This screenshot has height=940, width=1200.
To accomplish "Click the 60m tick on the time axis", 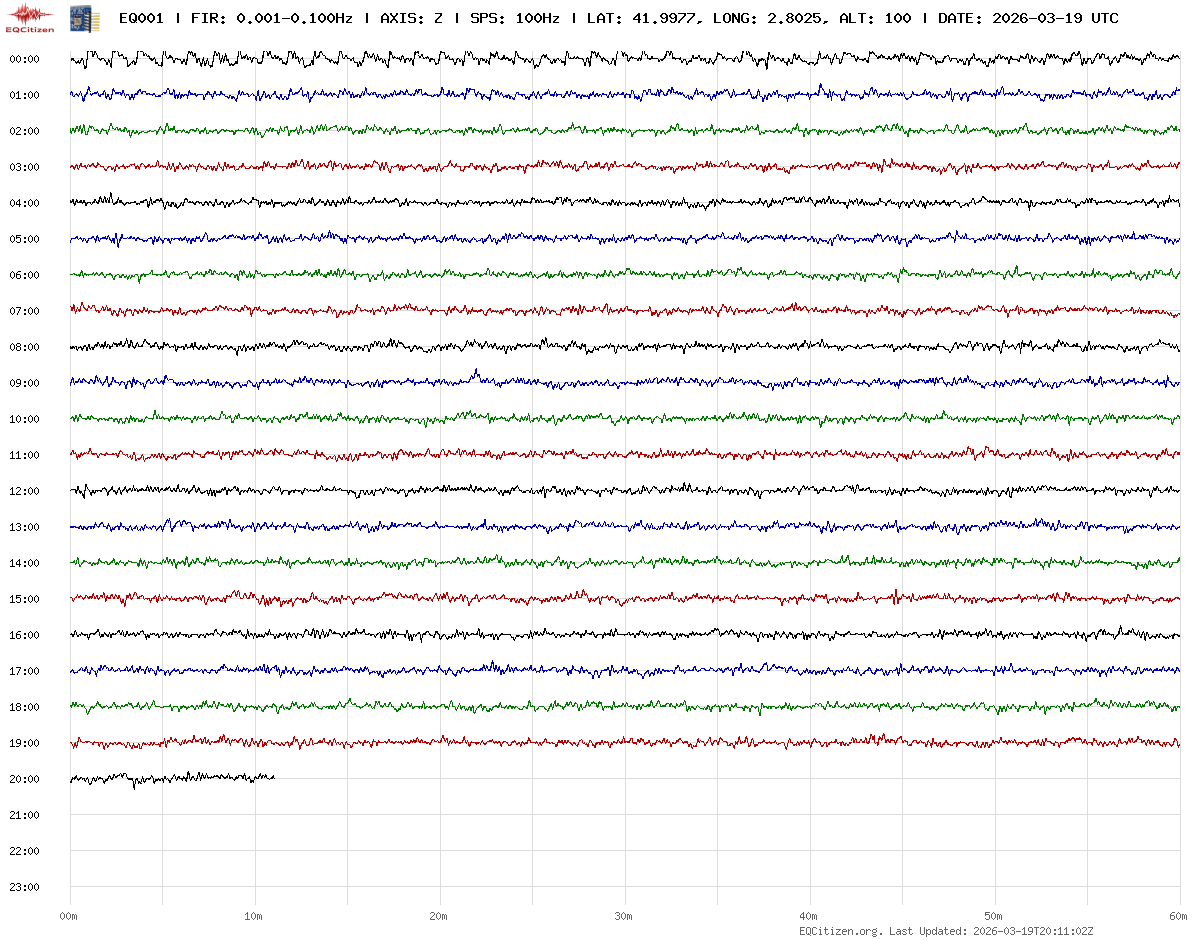I will coord(1178,916).
